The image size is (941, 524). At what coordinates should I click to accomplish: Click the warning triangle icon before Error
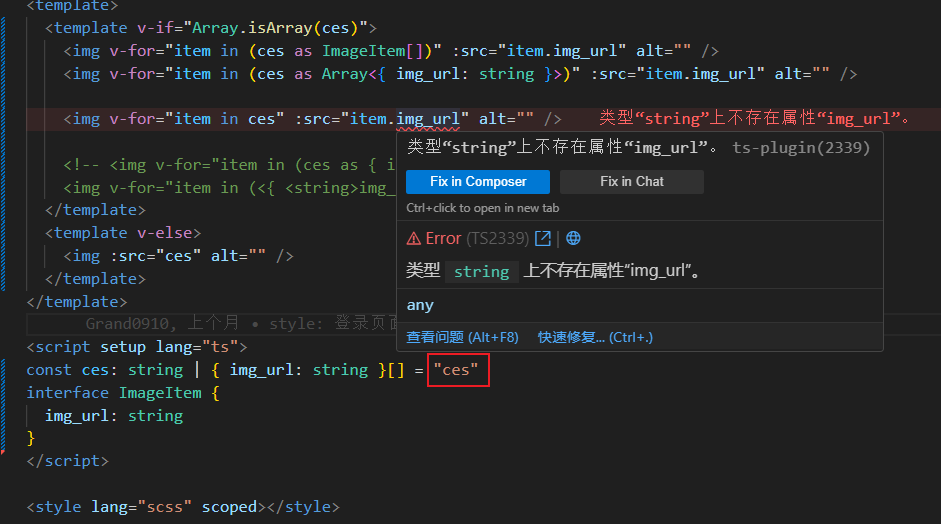413,239
